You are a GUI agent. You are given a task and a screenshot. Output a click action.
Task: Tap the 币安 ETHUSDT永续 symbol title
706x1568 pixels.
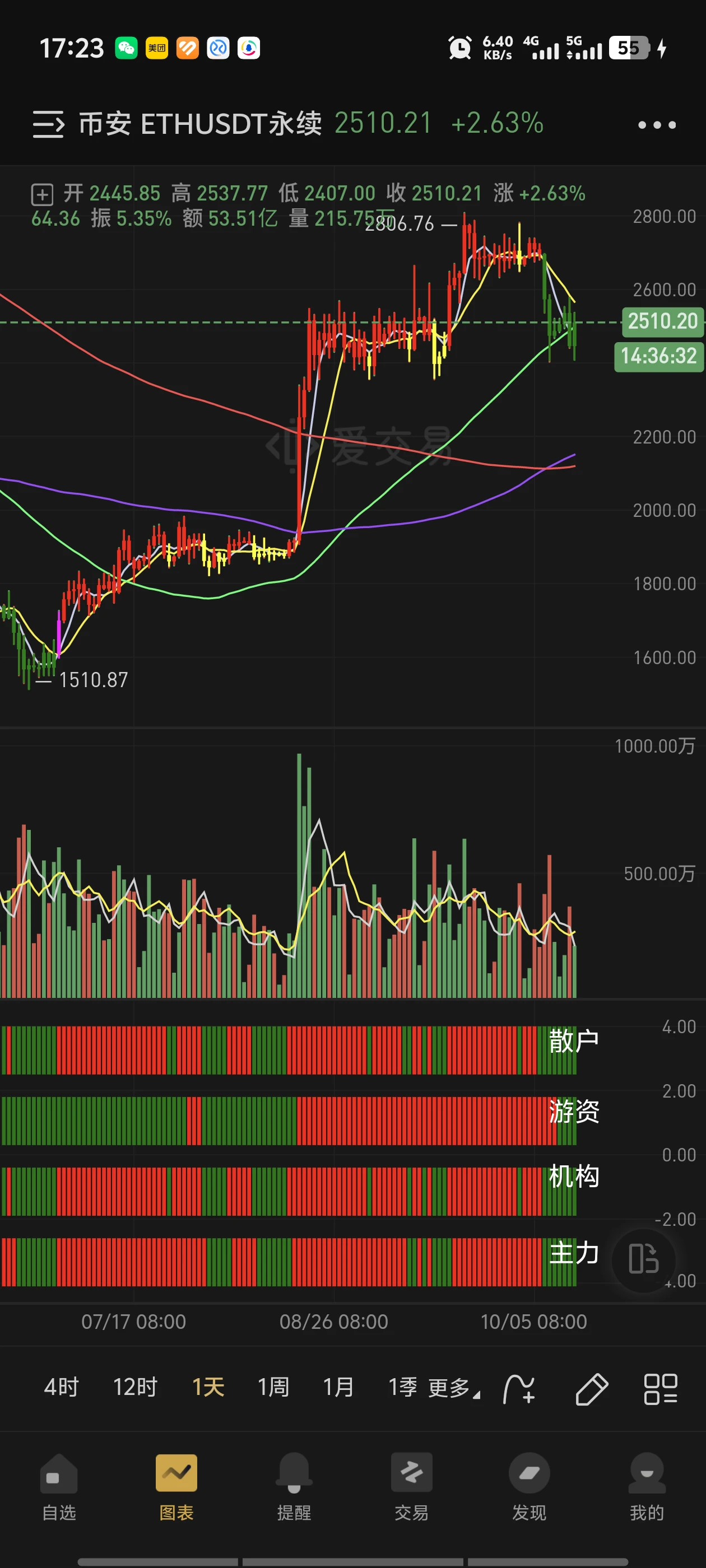coord(201,124)
